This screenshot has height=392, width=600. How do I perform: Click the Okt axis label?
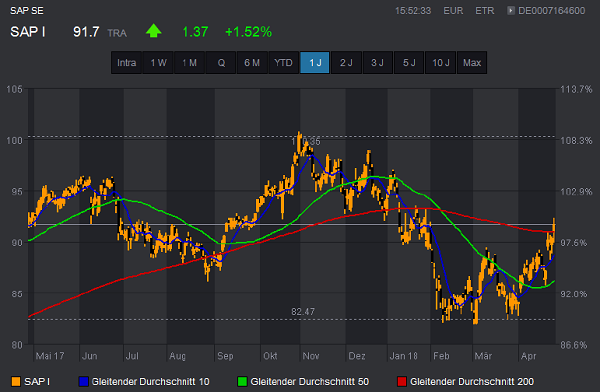click(270, 356)
